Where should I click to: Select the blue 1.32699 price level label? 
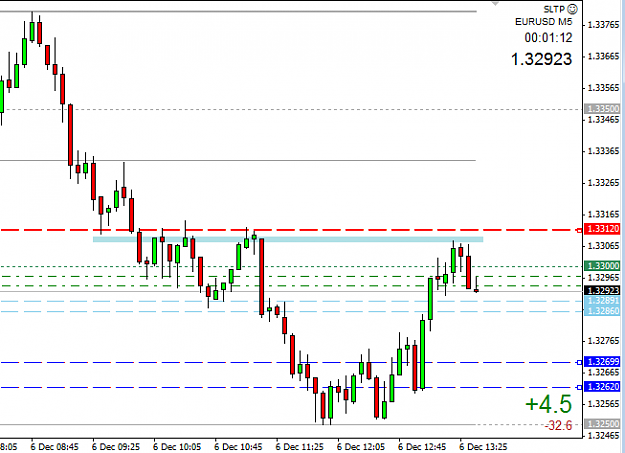[x=603, y=362]
